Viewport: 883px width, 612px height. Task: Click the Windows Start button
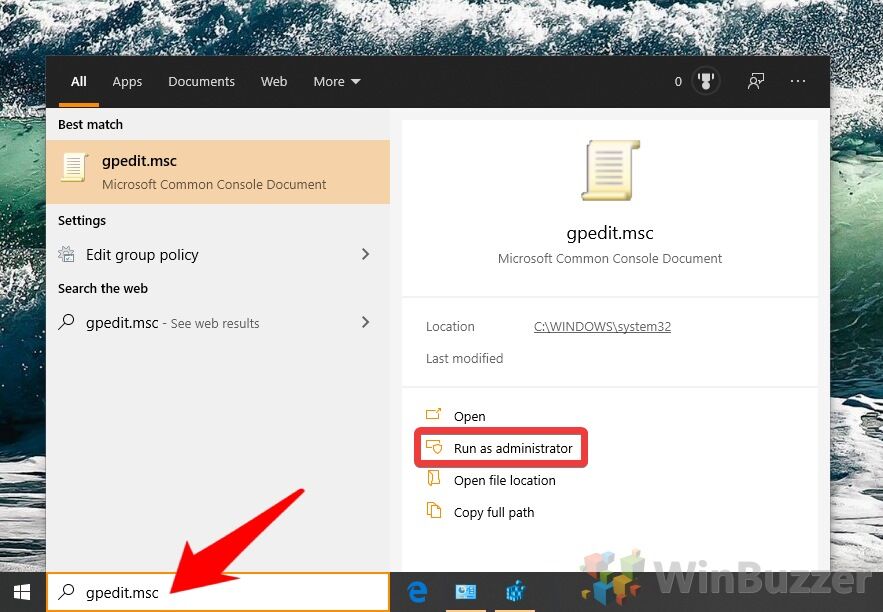(x=22, y=592)
